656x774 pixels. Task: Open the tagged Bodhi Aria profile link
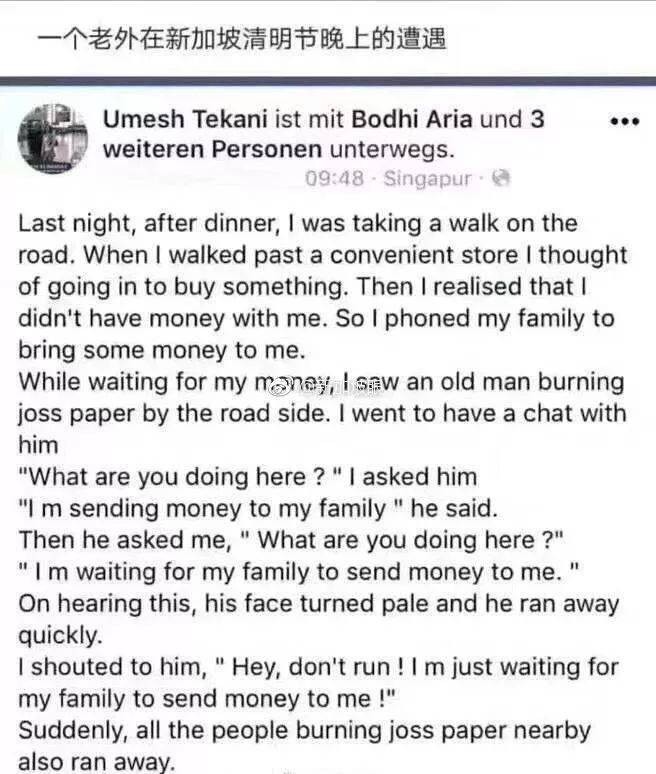point(411,121)
